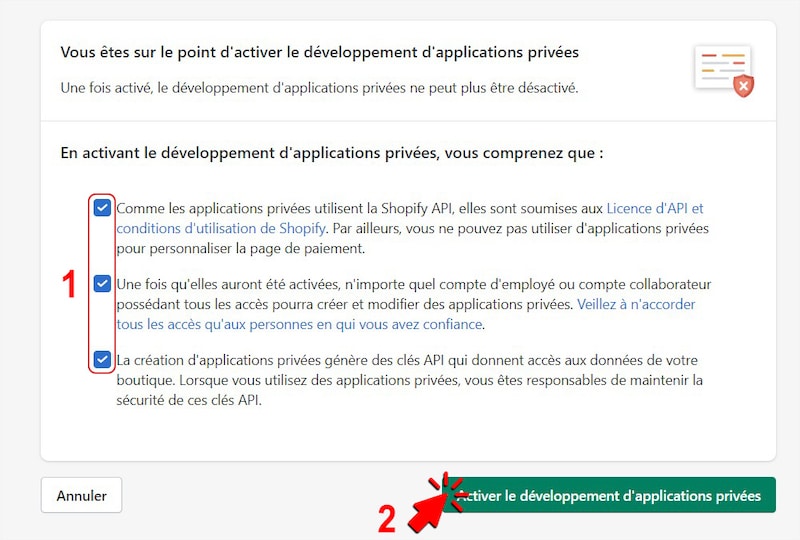
Task: Open the Licence d'API et conditions d'utilisation link
Action: 655,209
